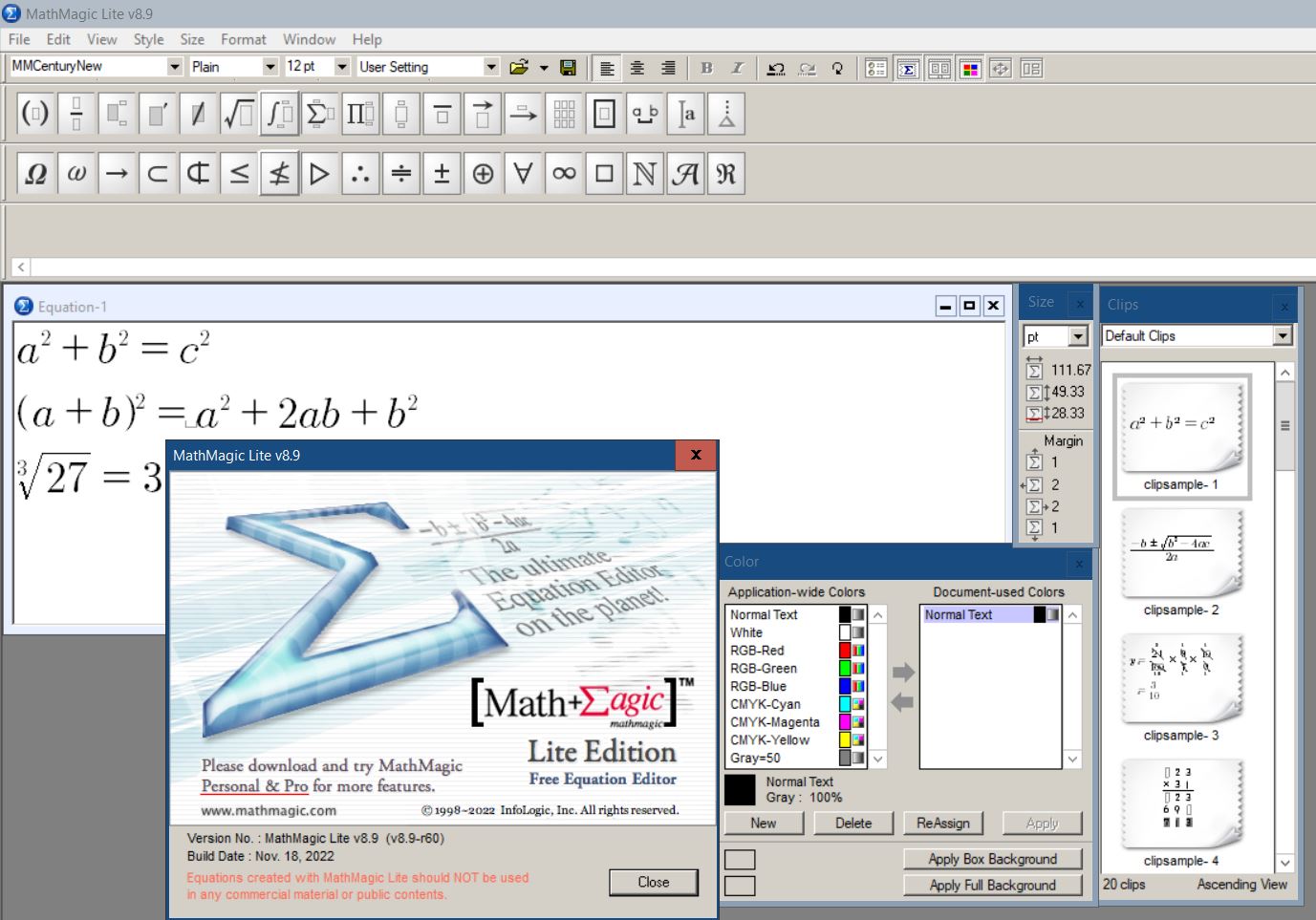Open the matrix grid template palette
This screenshot has height=920, width=1316.
tap(564, 115)
